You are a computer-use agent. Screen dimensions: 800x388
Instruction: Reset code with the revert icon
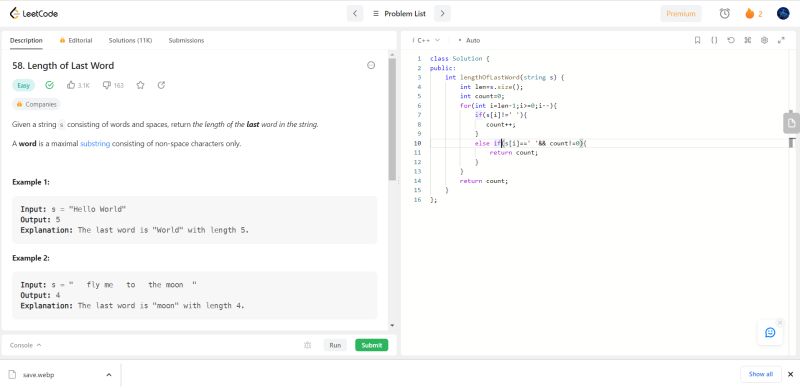point(731,40)
